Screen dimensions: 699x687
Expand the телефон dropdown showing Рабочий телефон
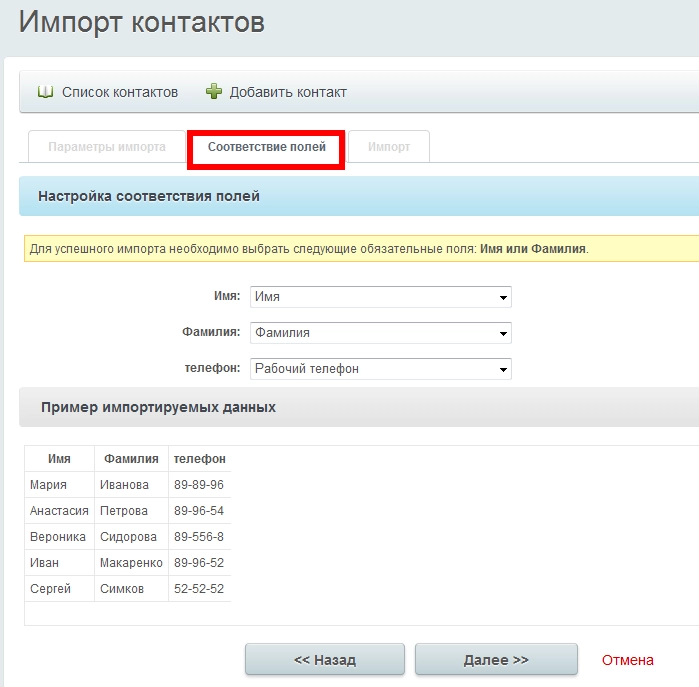pyautogui.click(x=380, y=369)
